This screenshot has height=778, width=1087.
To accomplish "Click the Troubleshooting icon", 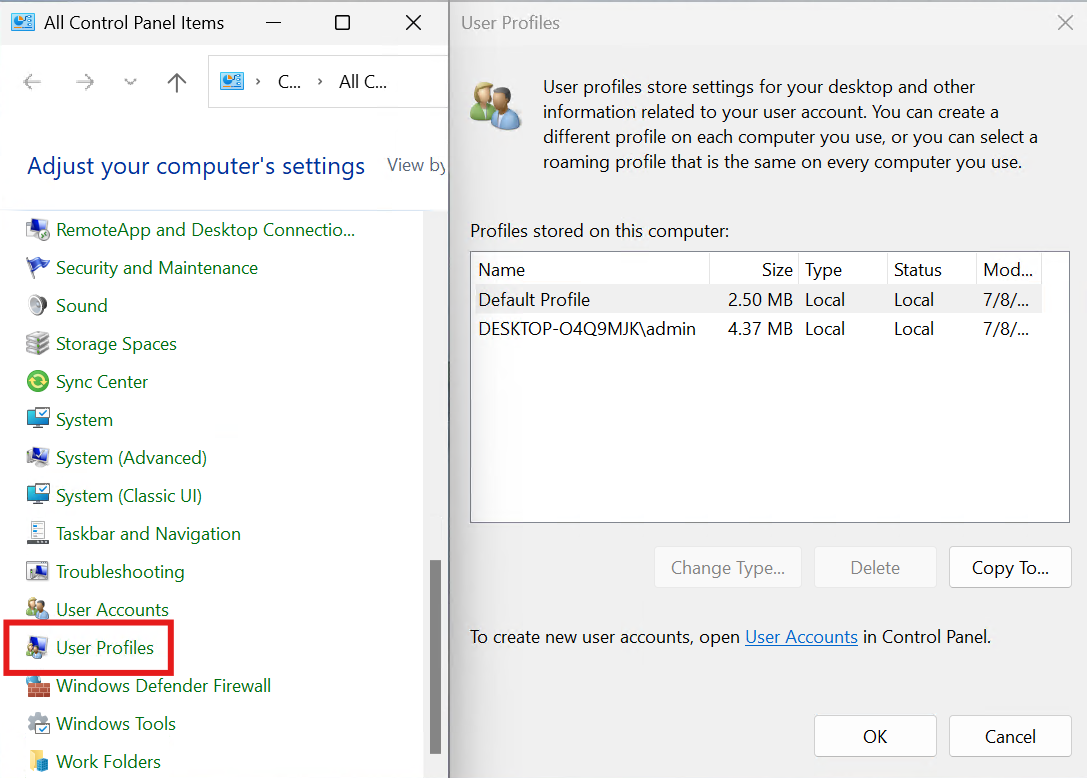I will pyautogui.click(x=37, y=571).
